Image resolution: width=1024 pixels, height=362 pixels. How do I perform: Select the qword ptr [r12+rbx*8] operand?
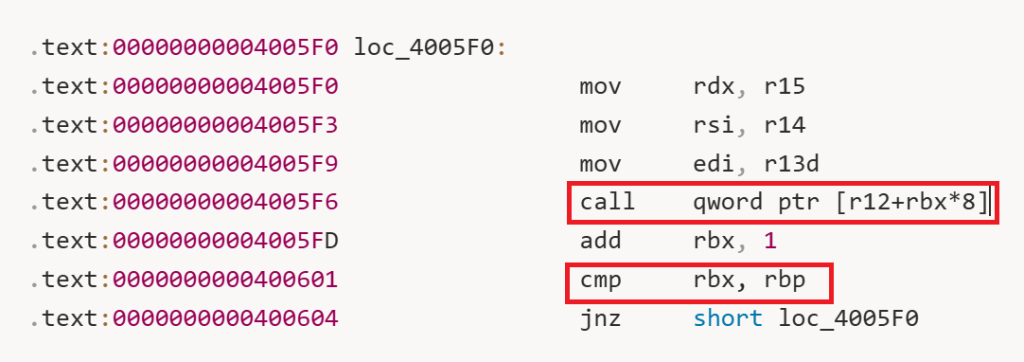pos(840,203)
